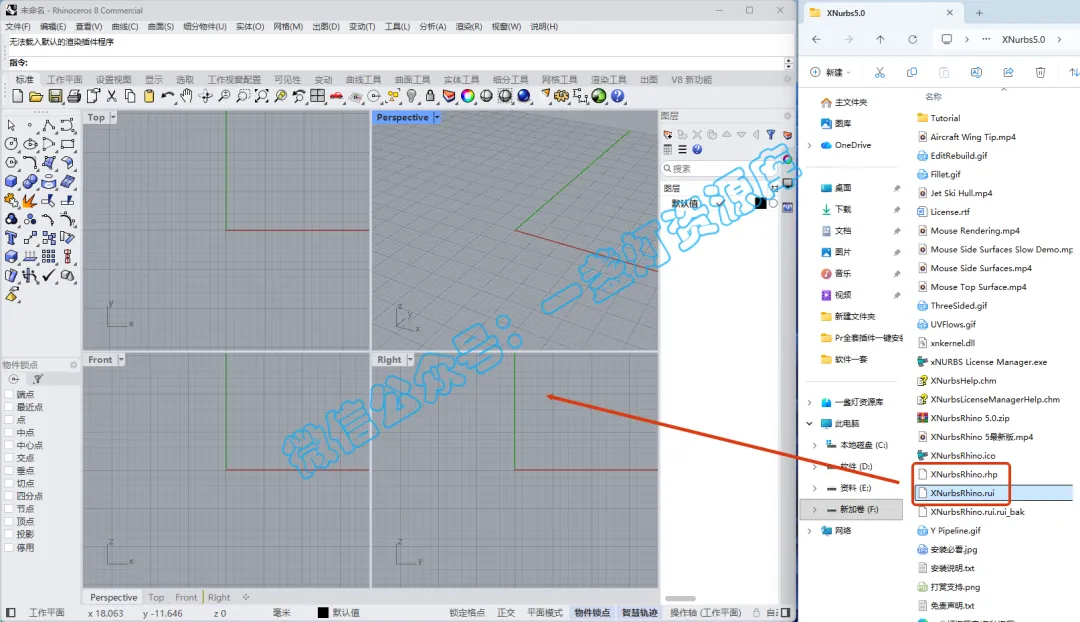Click the blue help question mark in toolbar
Image resolution: width=1080 pixels, height=622 pixels.
618,96
